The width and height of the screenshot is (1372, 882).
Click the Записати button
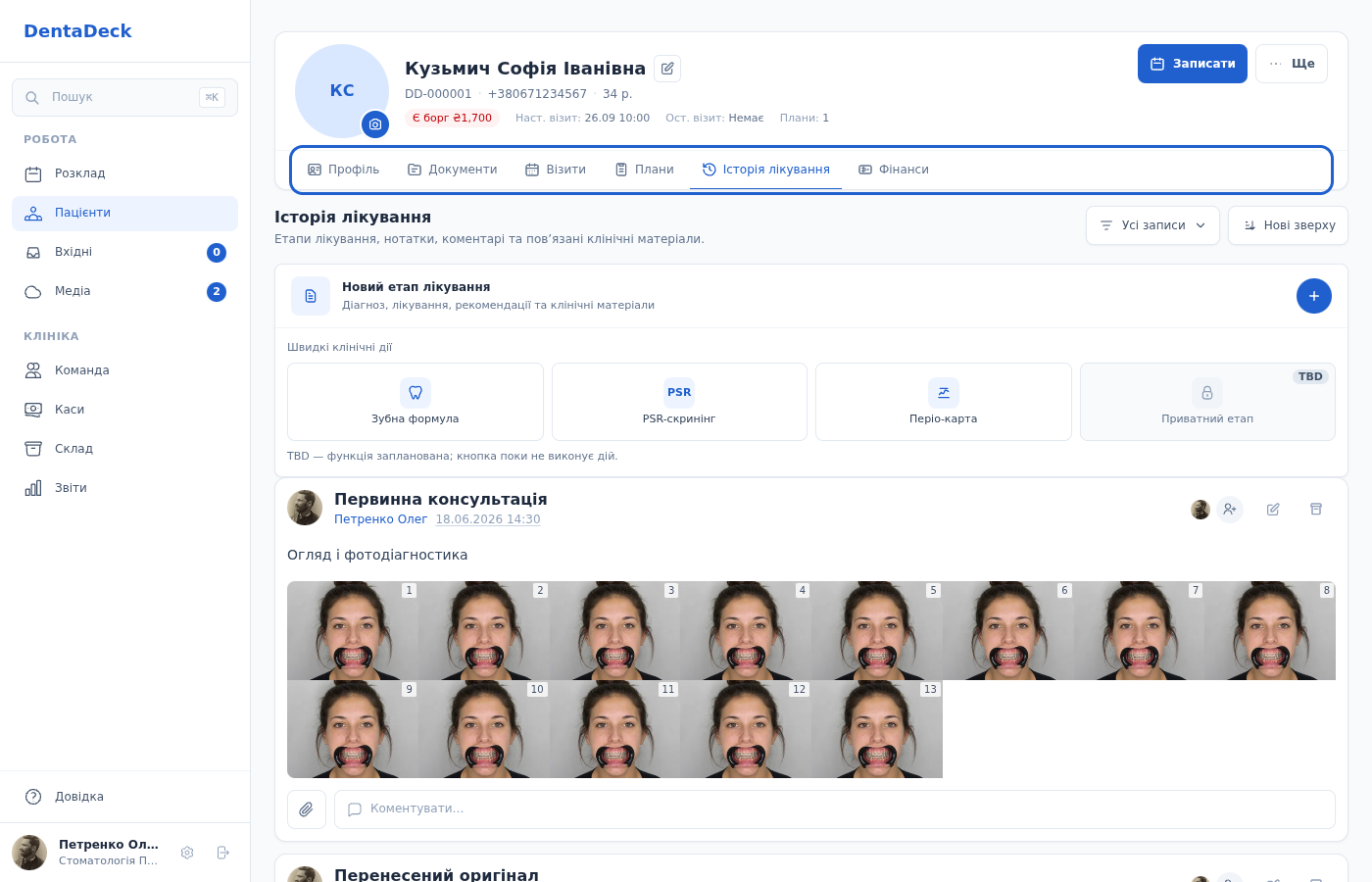pos(1193,64)
